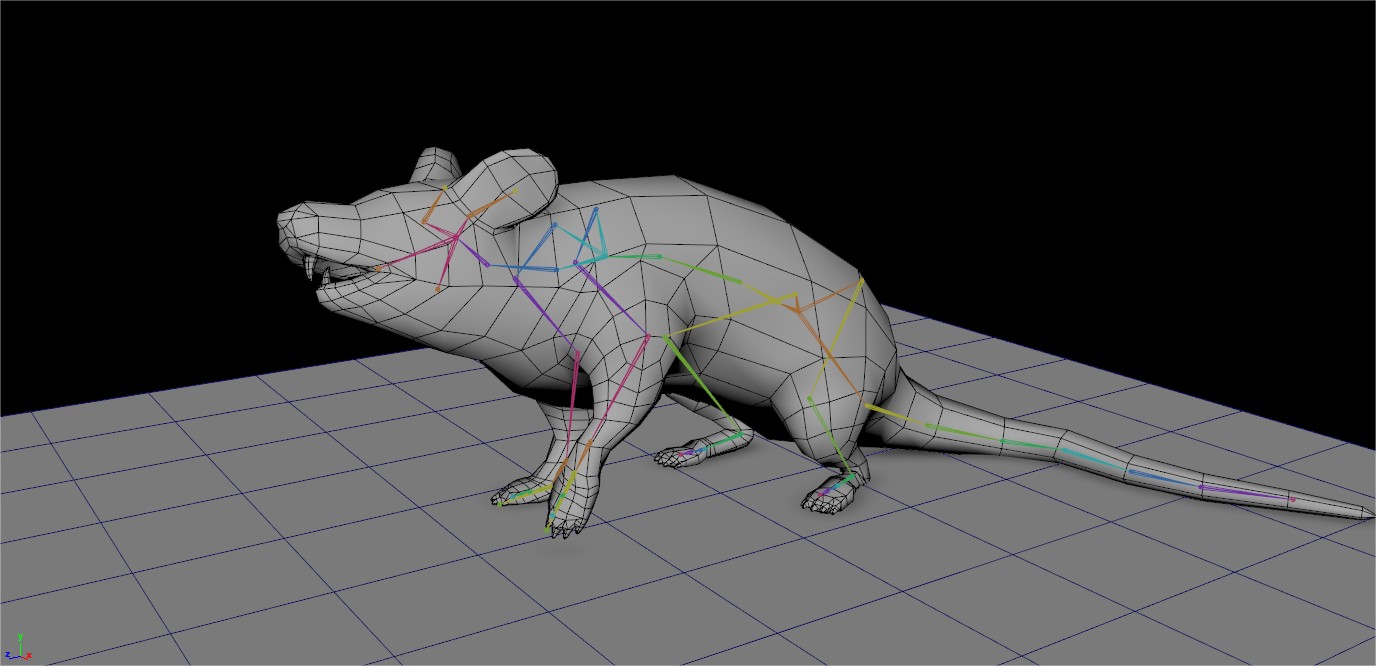Viewport: 1376px width, 666px height.
Task: Click the rat's smaller back ear
Action: (x=436, y=166)
